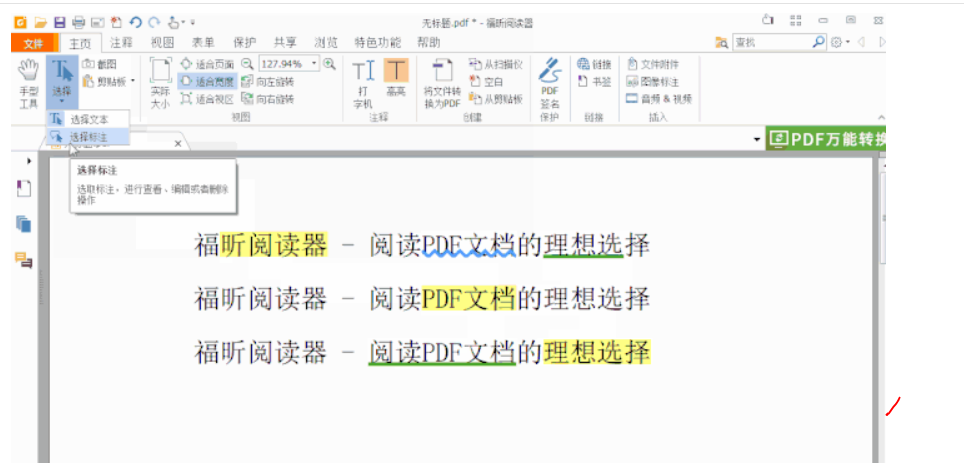Image resolution: width=964 pixels, height=463 pixels.
Task: Switch to the 主页 ribbon tab
Action: point(80,43)
